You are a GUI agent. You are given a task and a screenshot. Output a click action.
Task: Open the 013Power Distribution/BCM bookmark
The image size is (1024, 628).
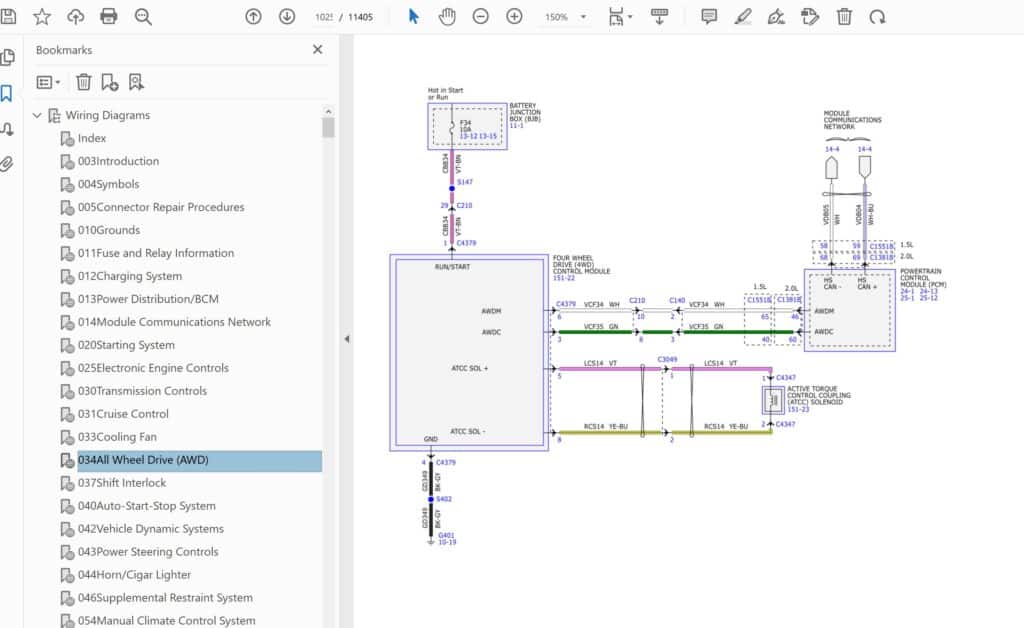pos(148,299)
